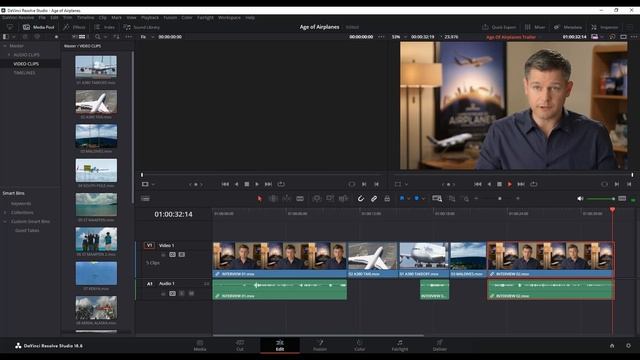Select the Trim Edit Mode tool

pyautogui.click(x=273, y=199)
